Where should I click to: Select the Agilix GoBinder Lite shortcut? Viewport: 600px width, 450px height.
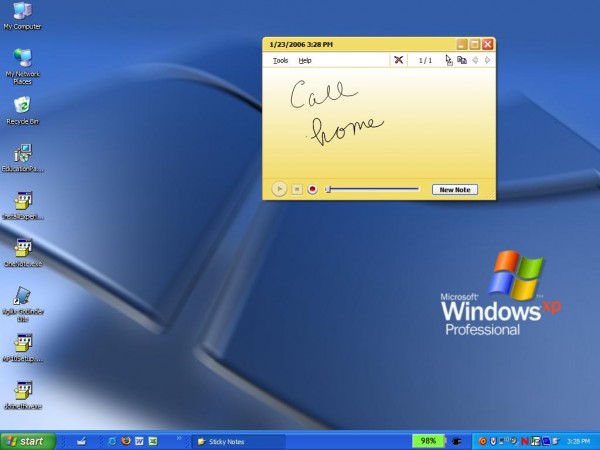coord(23,304)
